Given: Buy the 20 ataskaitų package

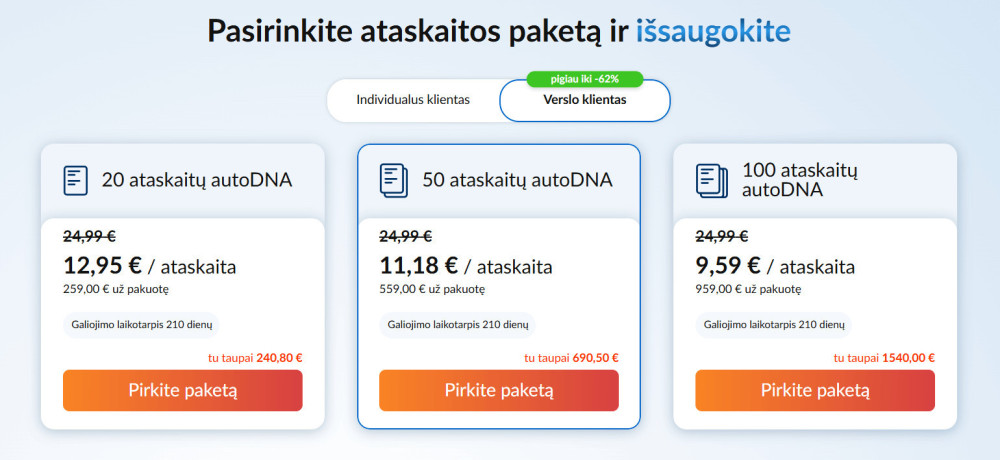Looking at the screenshot, I should tap(182, 390).
